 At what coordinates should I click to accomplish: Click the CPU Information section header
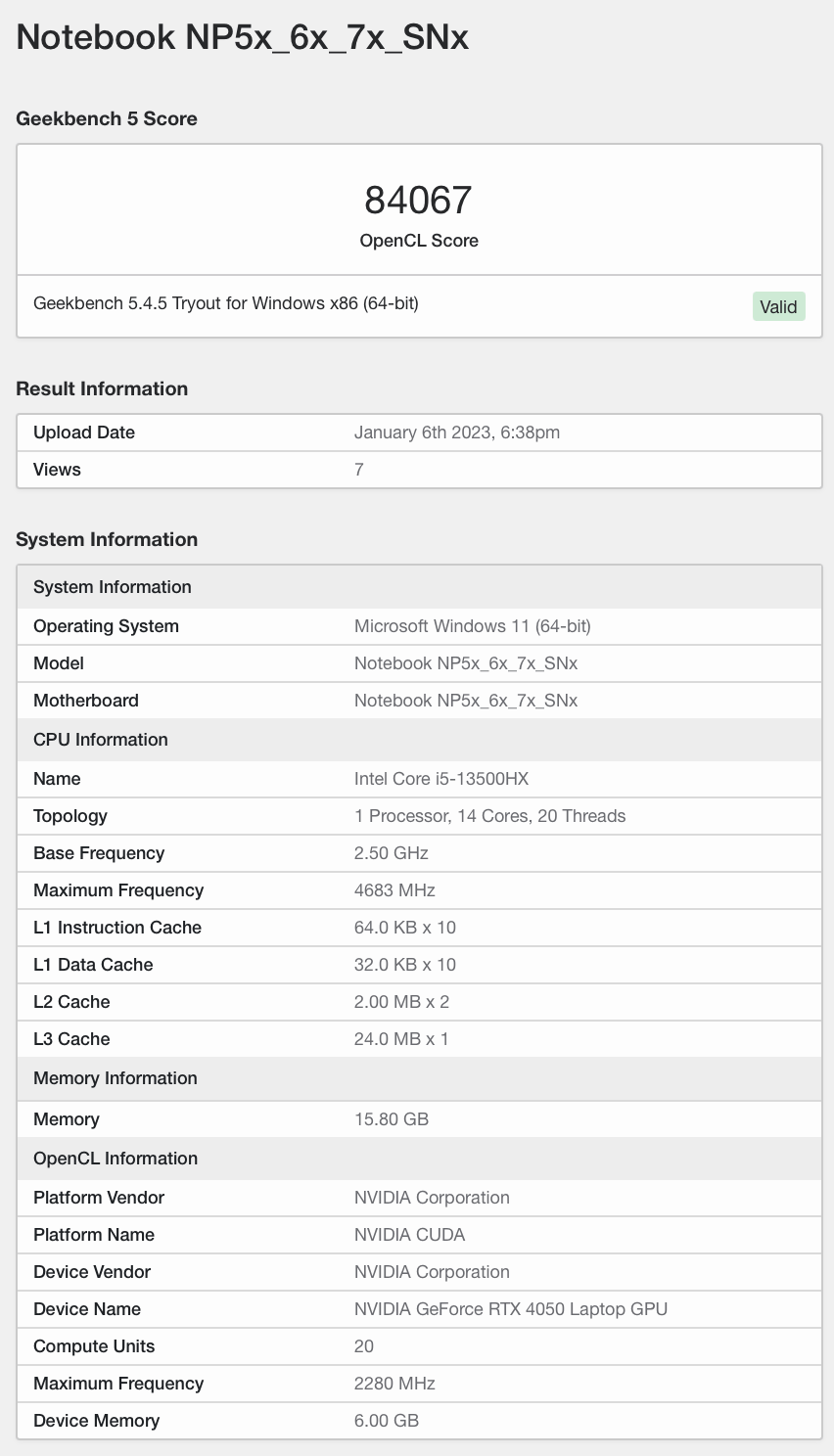(x=101, y=740)
